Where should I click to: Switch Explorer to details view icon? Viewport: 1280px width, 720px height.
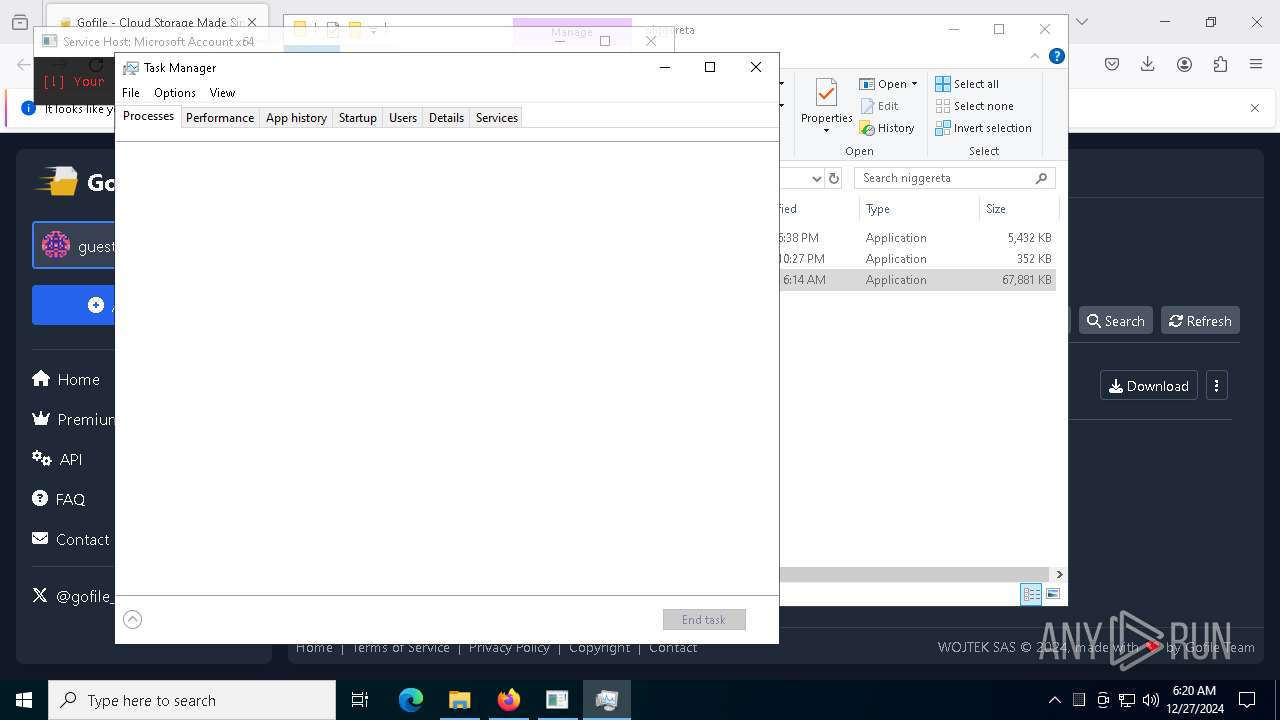point(1031,594)
